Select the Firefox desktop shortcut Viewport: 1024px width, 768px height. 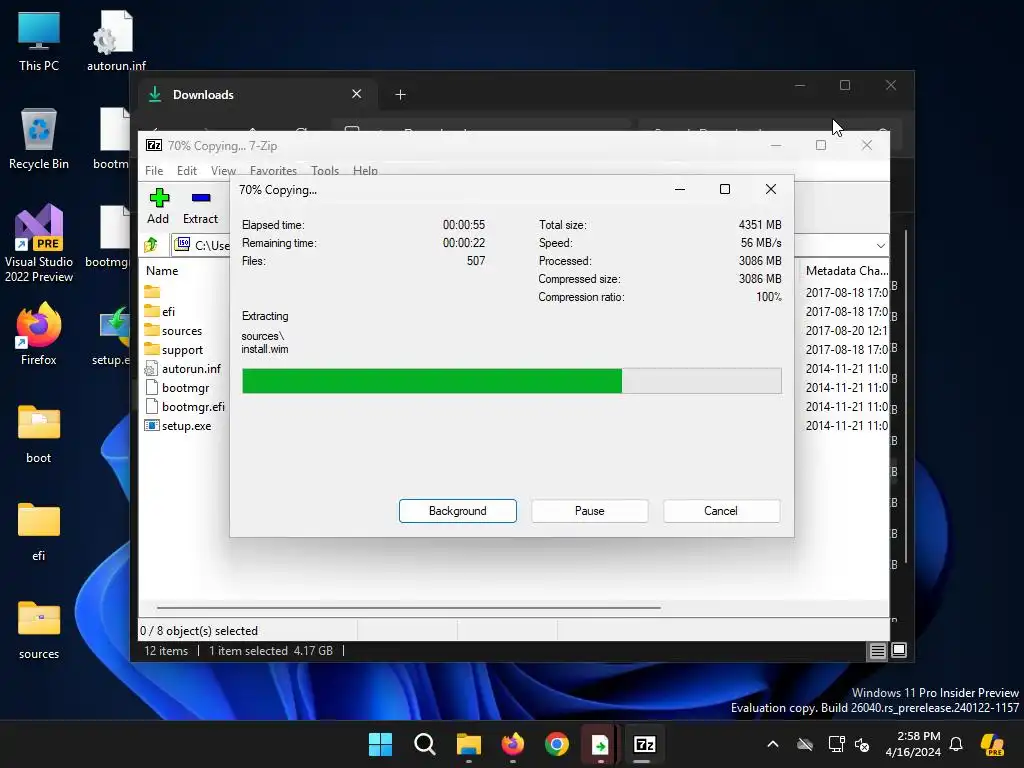click(x=39, y=334)
